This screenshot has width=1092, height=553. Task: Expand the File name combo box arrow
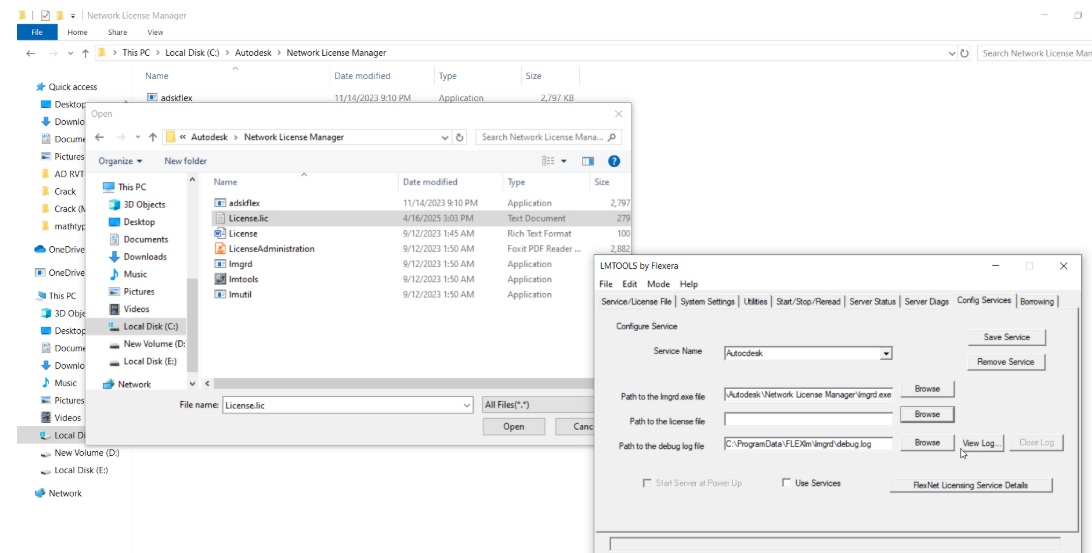coord(466,405)
